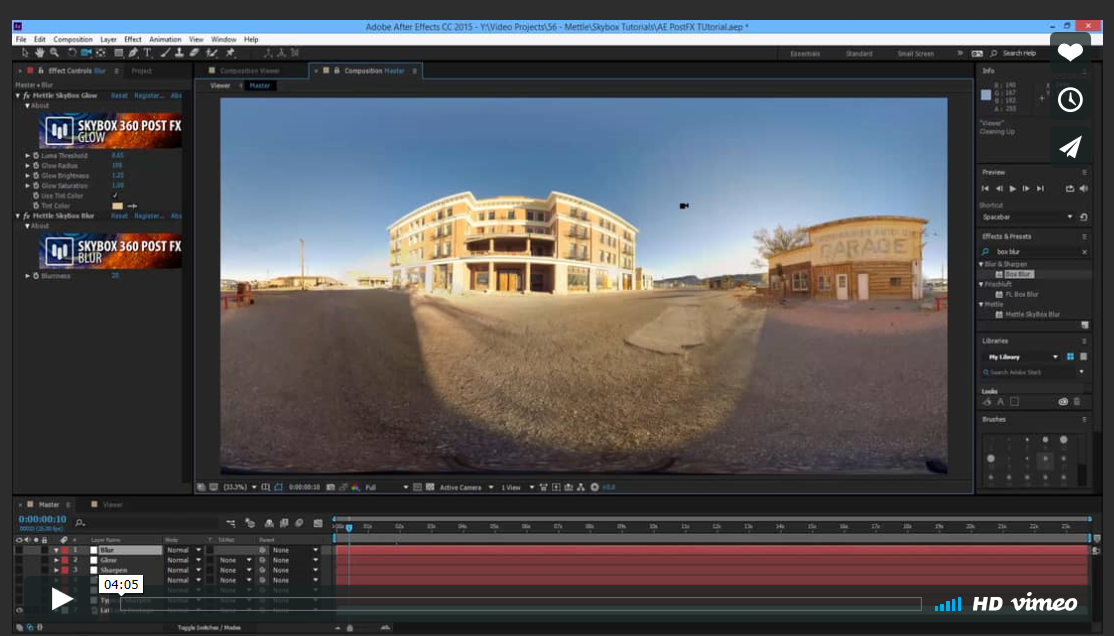The width and height of the screenshot is (1114, 636).
Task: Toggle stopwatch for Glow Radius property
Action: point(36,166)
